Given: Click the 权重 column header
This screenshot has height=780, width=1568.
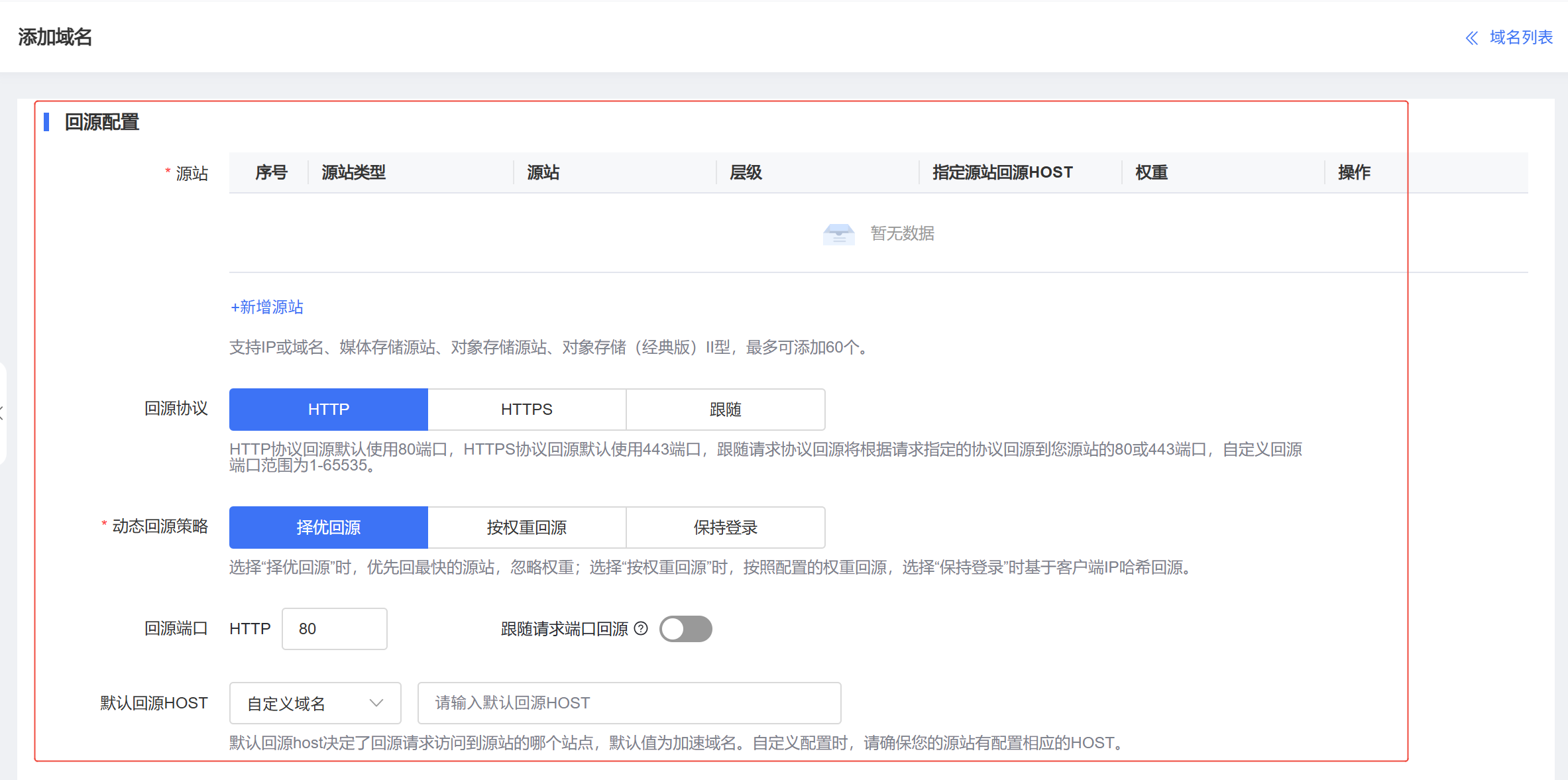Looking at the screenshot, I should [x=1151, y=173].
